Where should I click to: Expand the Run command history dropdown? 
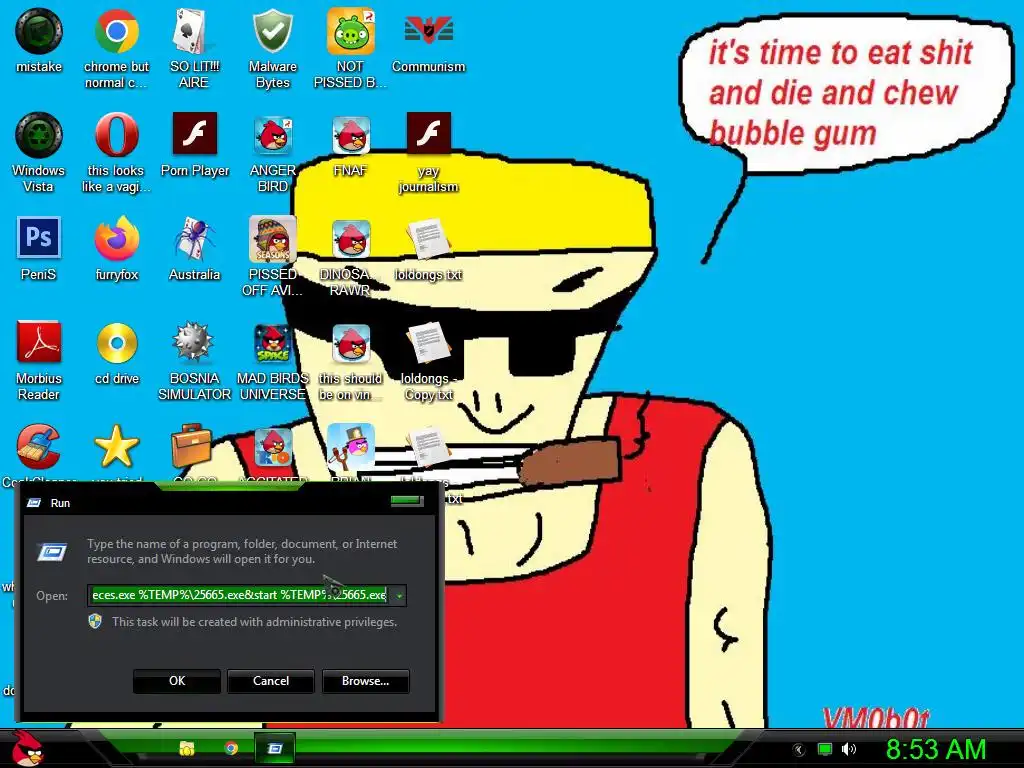pyautogui.click(x=399, y=596)
